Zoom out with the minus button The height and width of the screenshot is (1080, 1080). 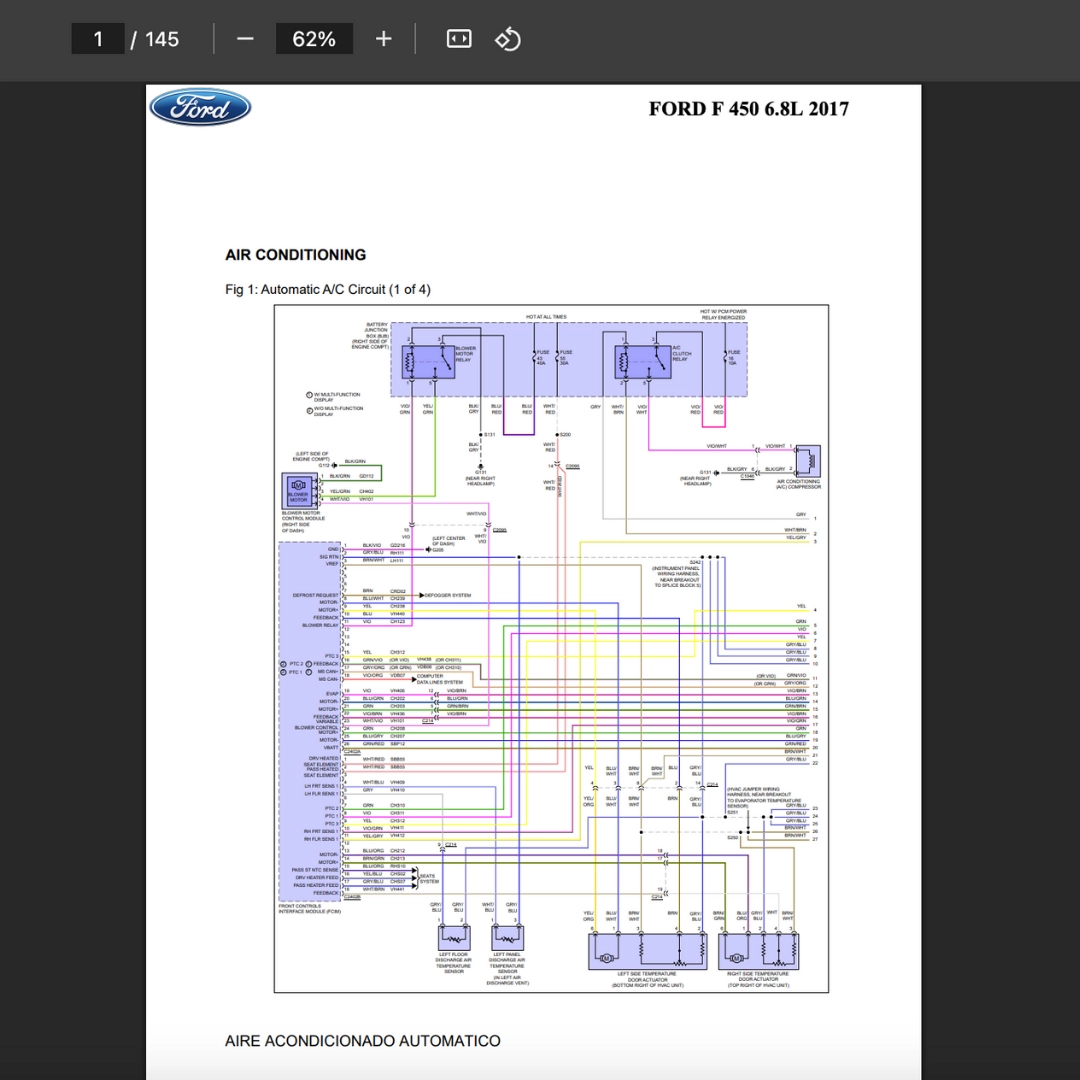[x=245, y=39]
